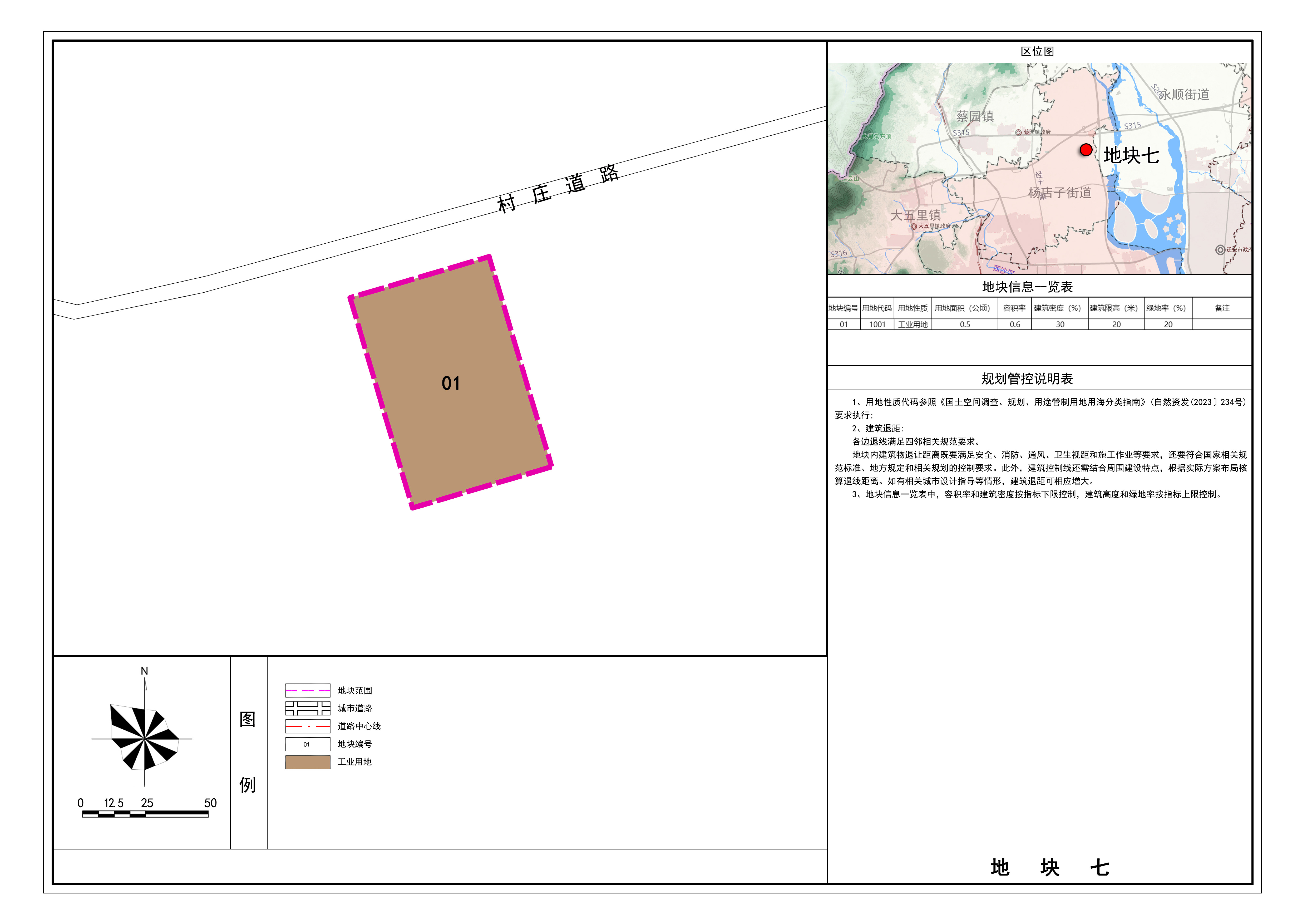The width and height of the screenshot is (1307, 924).
Task: Click the 道路中心线 legend label
Action: 359,726
